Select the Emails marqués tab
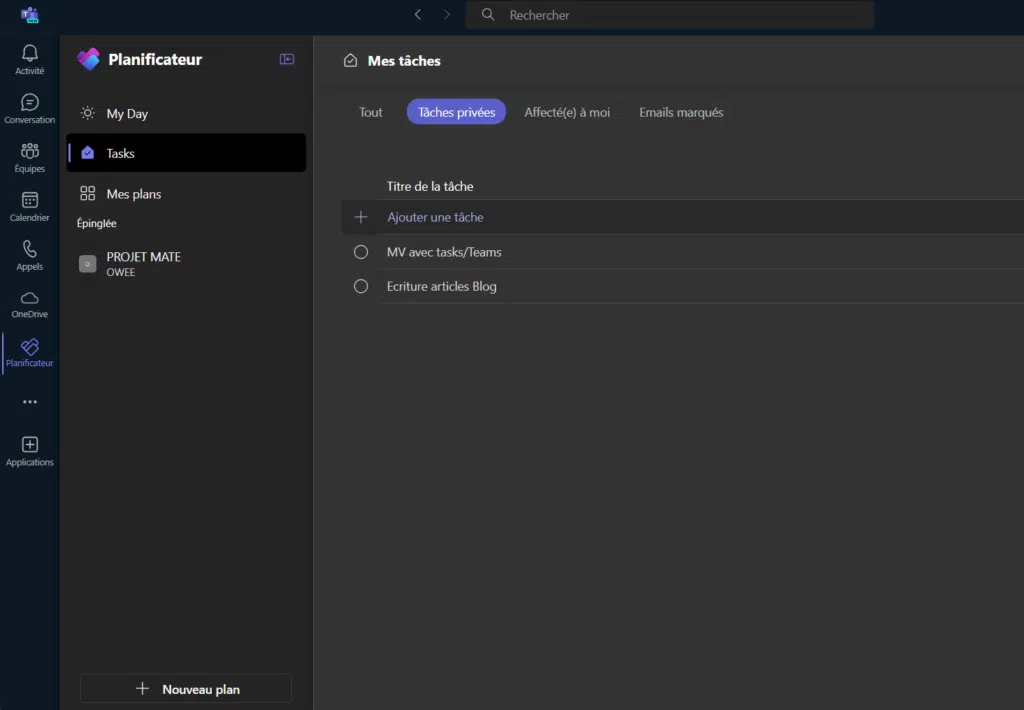The height and width of the screenshot is (710, 1024). (681, 112)
